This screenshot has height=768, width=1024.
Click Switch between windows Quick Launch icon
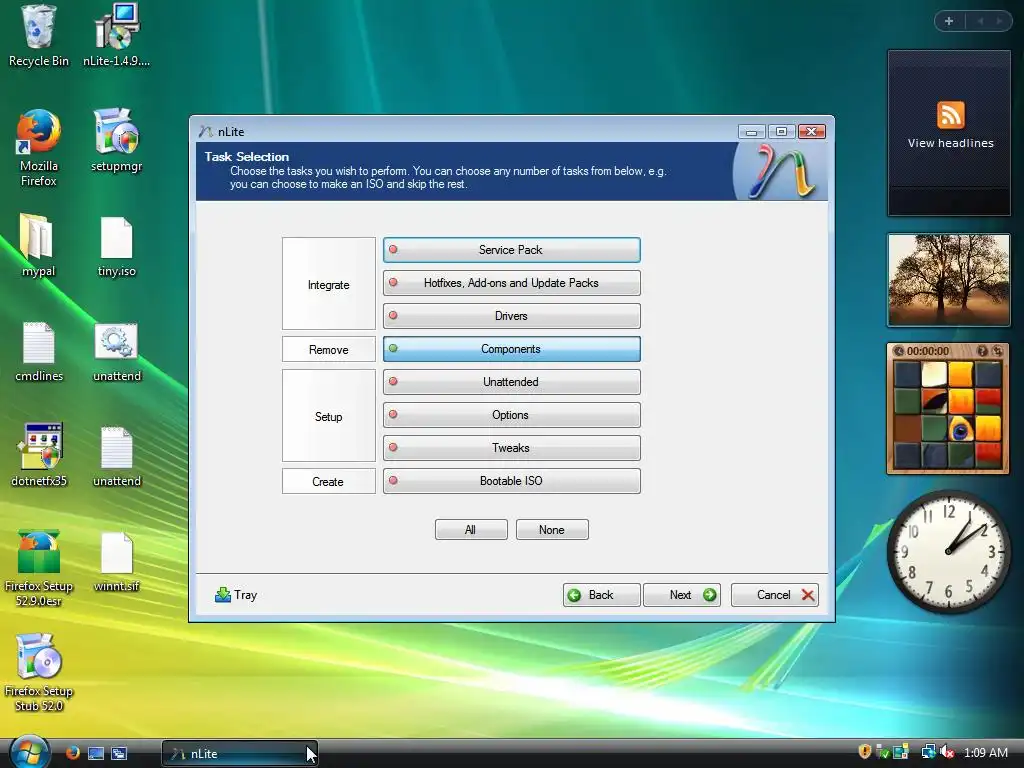click(x=119, y=753)
